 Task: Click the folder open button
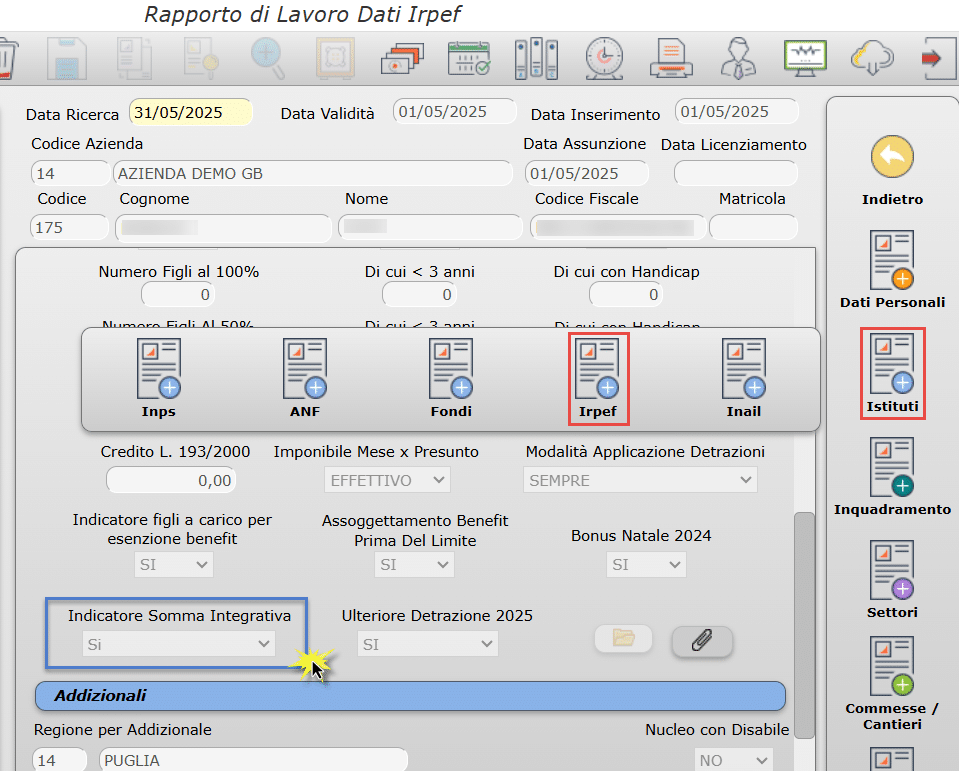[623, 639]
